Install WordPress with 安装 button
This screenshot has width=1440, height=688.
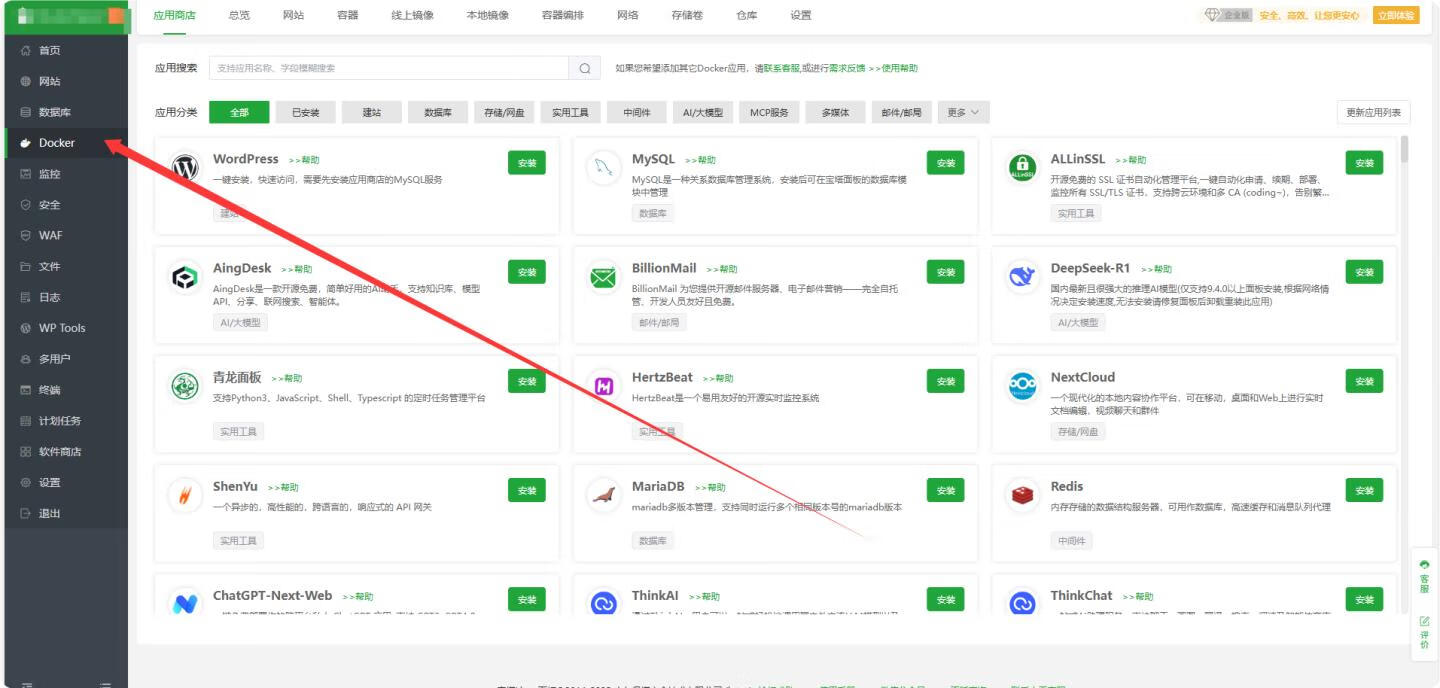pos(527,163)
